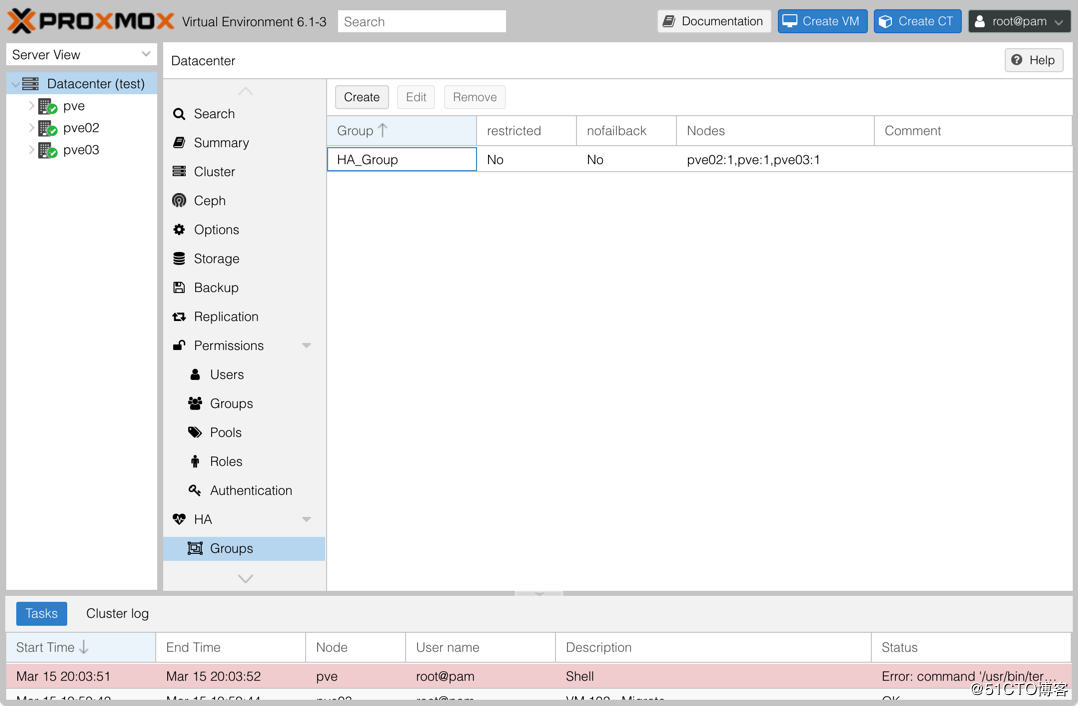The height and width of the screenshot is (706, 1078).
Task: Switch to the Tasks tab
Action: (x=41, y=613)
